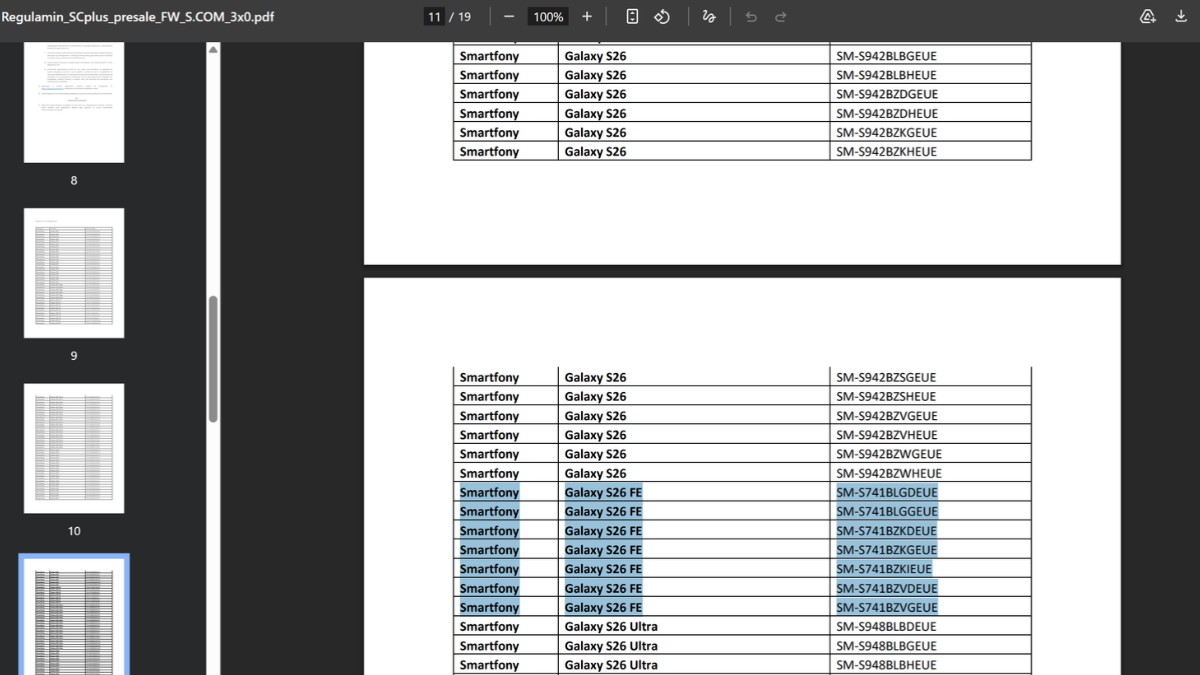The image size is (1200, 675).
Task: Save the PDF to Google Drive
Action: 1148,17
